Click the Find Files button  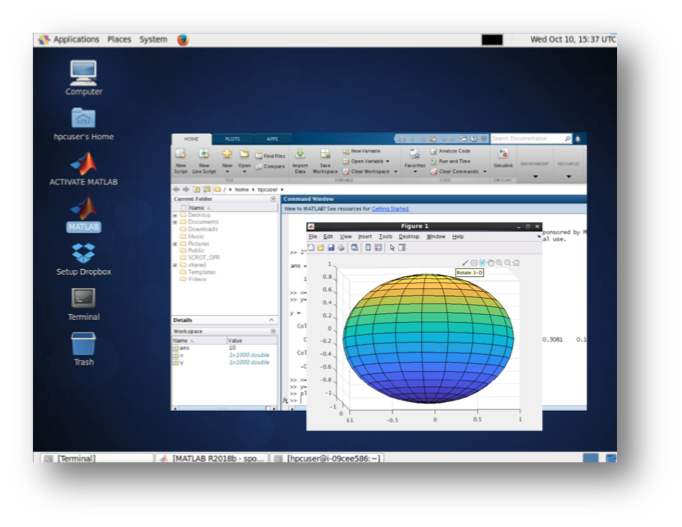[271, 156]
